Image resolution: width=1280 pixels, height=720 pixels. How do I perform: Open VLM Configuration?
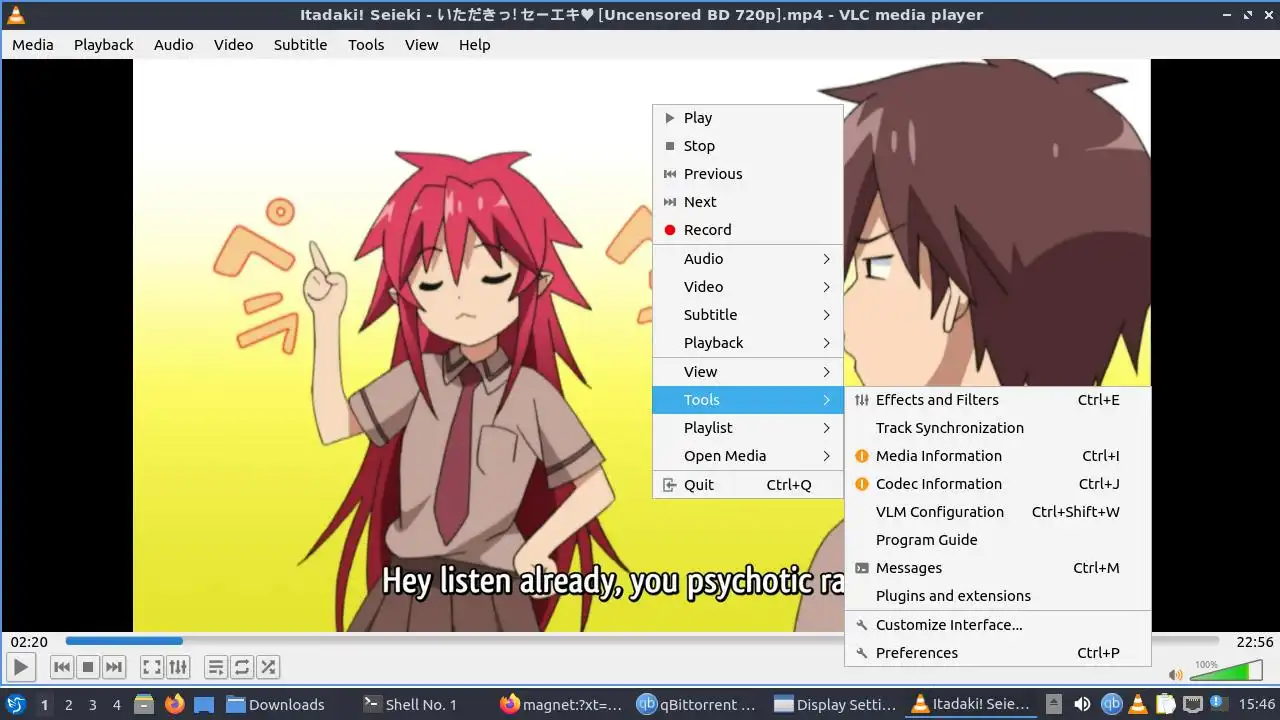coord(998,512)
